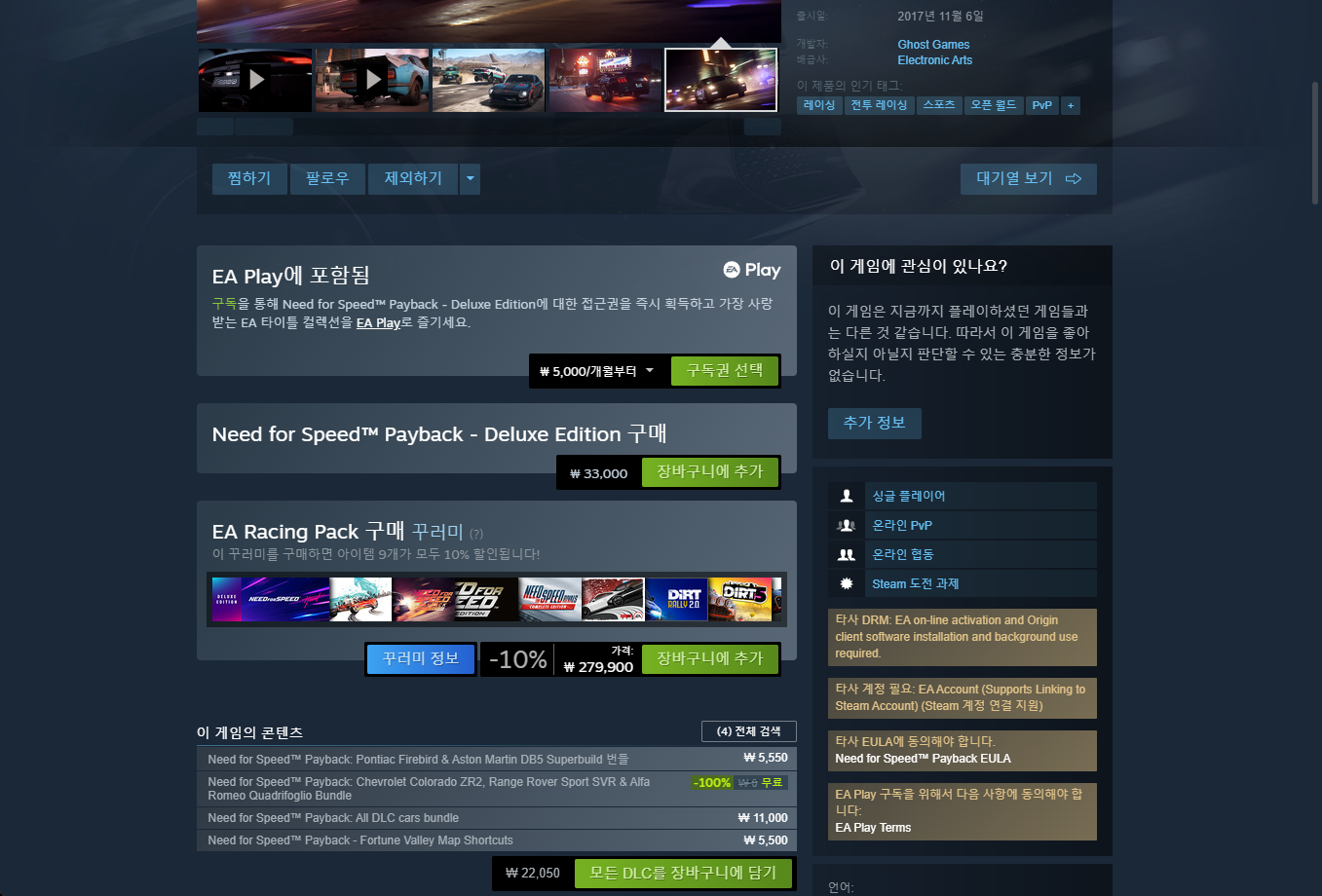The width and height of the screenshot is (1322, 896).
Task: Open the EA Play Terms link
Action: pyautogui.click(x=873, y=828)
